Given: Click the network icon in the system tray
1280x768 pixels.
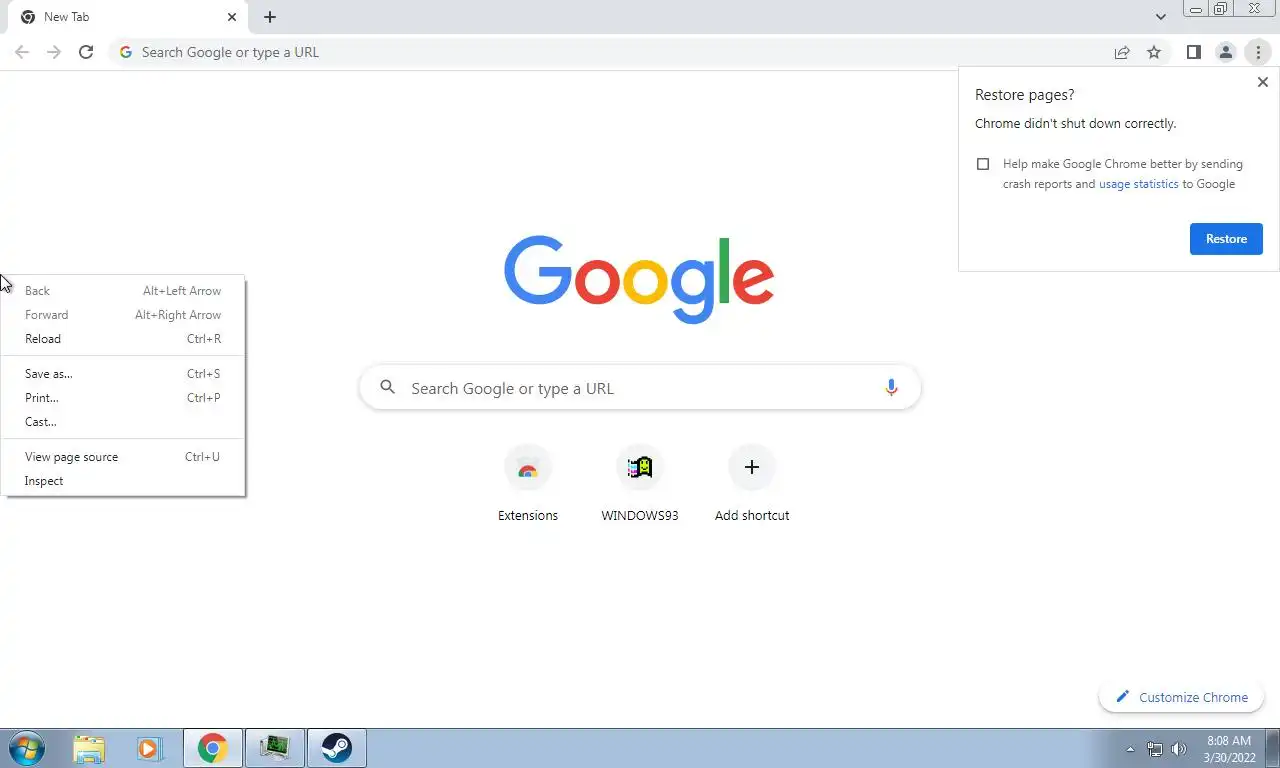Looking at the screenshot, I should pyautogui.click(x=1155, y=749).
